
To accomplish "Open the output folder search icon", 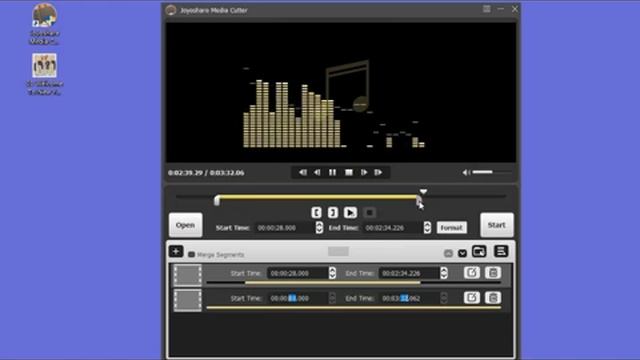I will [x=479, y=251].
